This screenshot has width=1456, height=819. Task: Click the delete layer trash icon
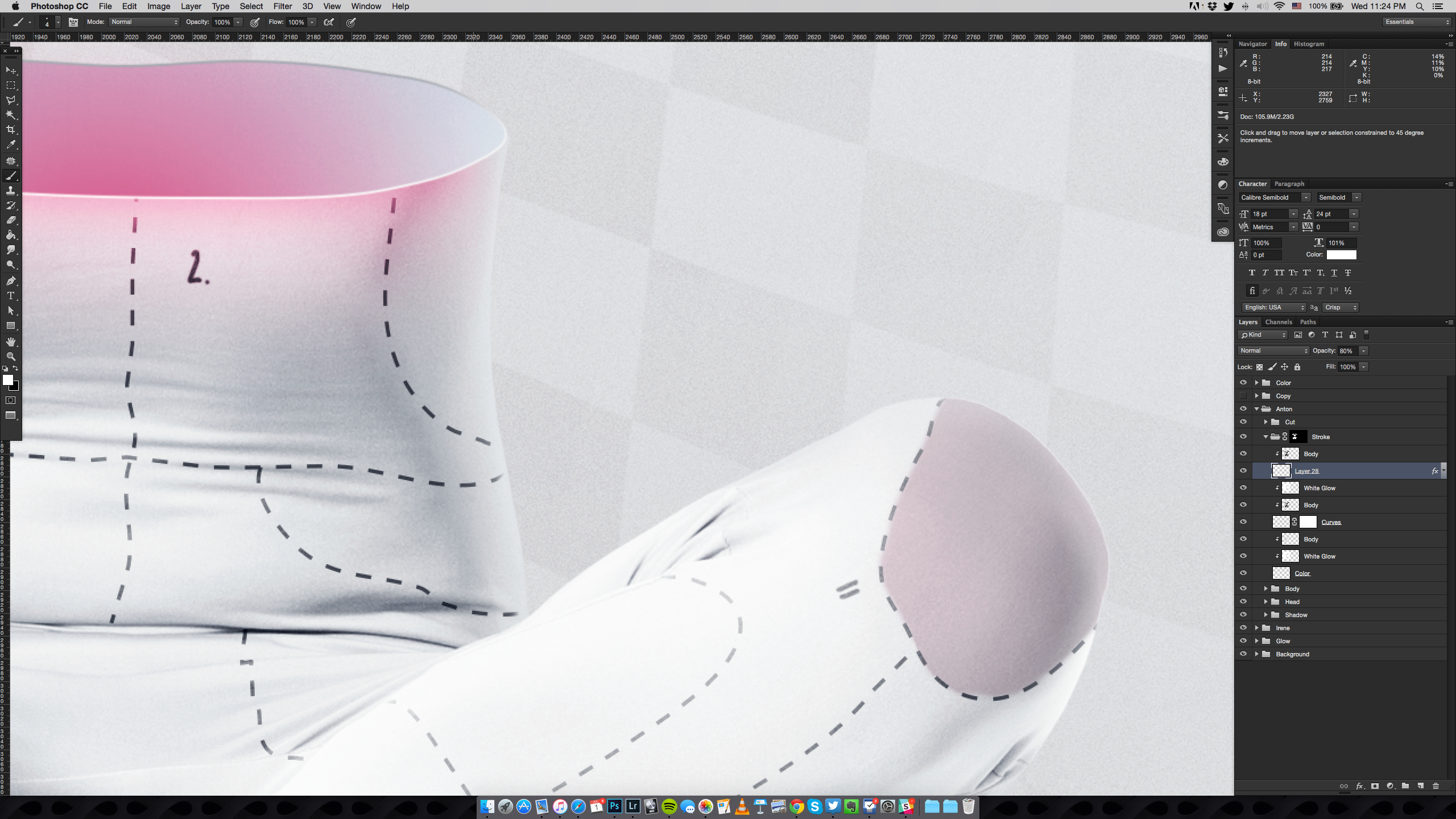[x=1436, y=786]
